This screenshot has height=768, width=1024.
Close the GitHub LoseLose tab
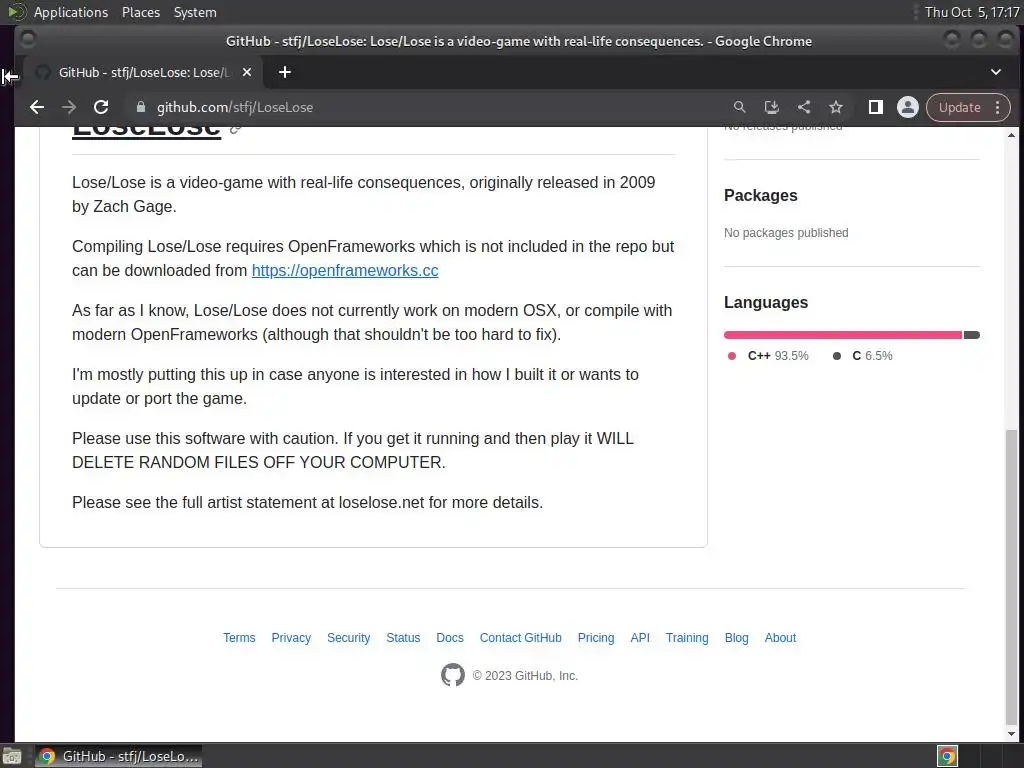point(247,72)
